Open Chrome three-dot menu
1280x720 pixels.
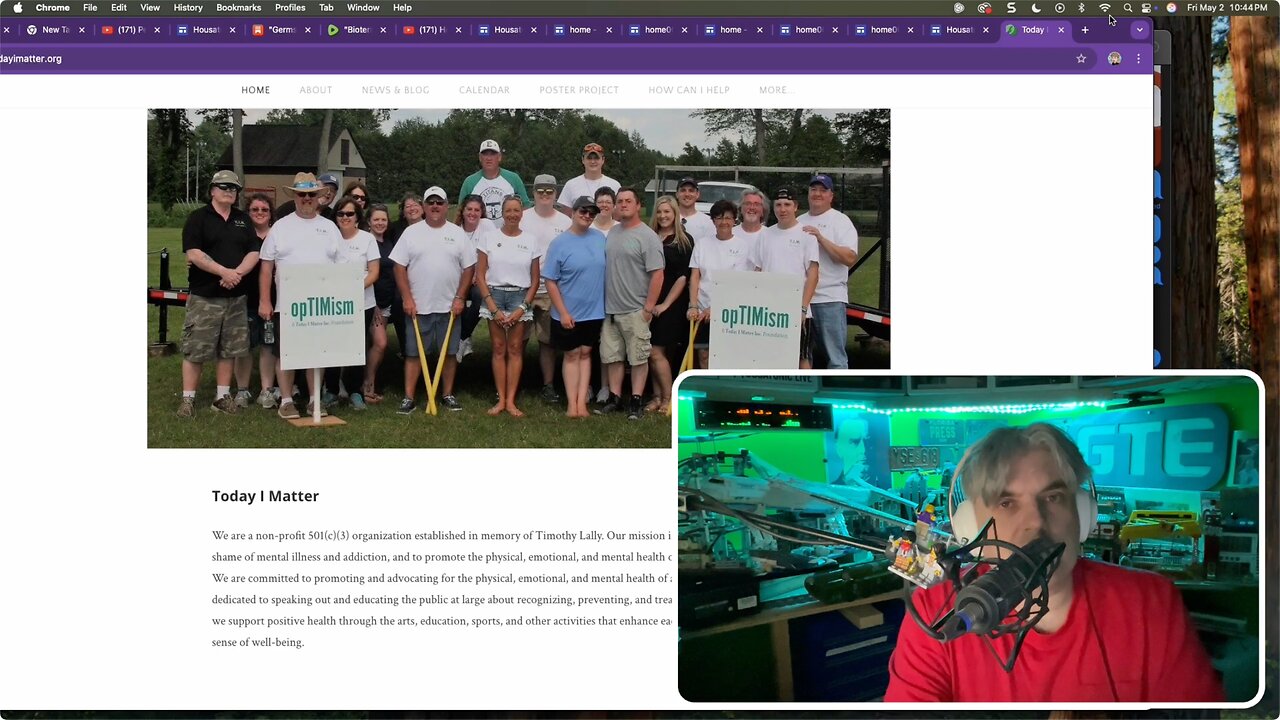coord(1138,59)
